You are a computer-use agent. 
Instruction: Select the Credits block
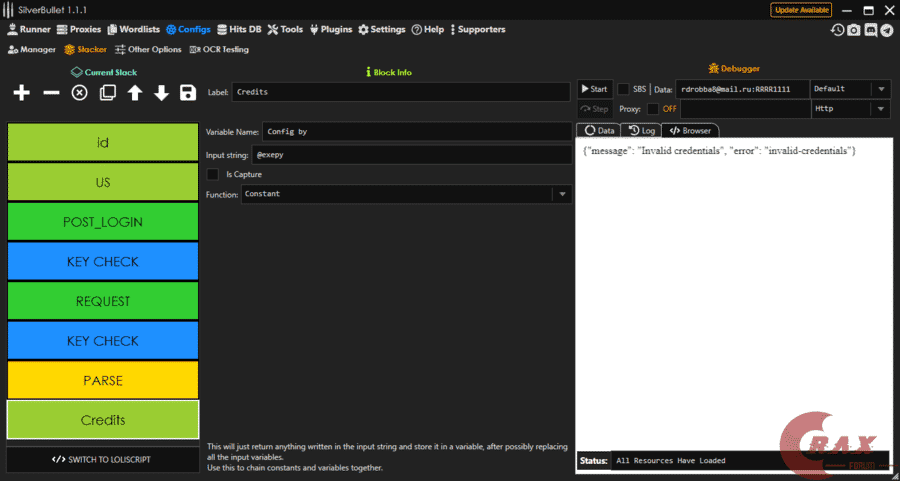click(103, 420)
